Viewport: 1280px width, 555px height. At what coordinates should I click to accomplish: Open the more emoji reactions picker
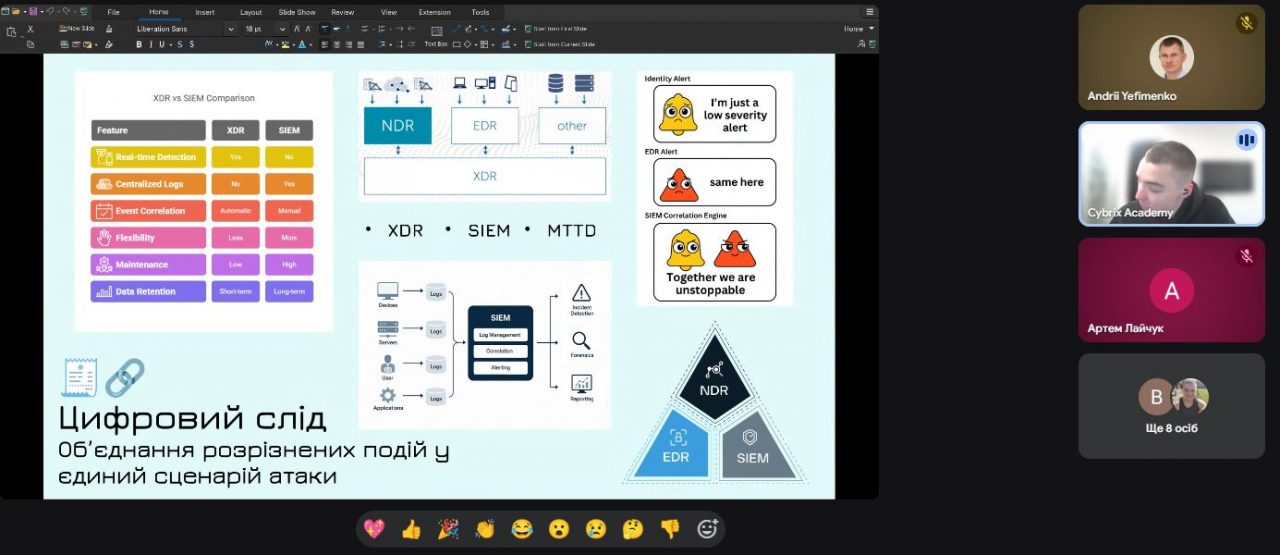coord(707,529)
